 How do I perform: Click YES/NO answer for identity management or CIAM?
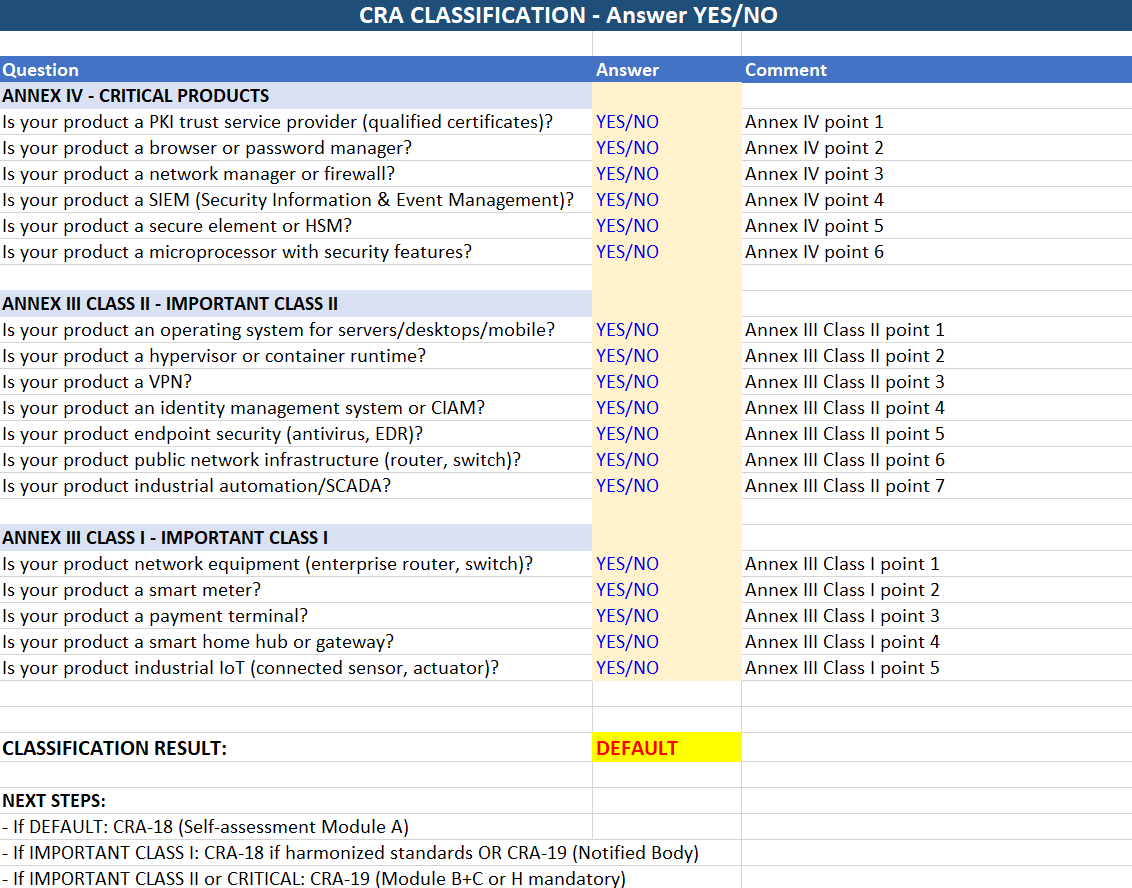(627, 408)
